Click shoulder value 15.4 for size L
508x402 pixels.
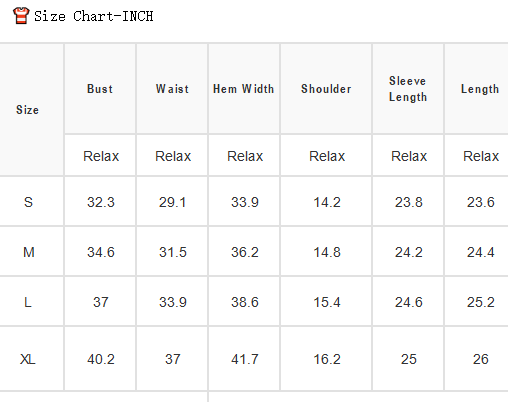coord(327,302)
